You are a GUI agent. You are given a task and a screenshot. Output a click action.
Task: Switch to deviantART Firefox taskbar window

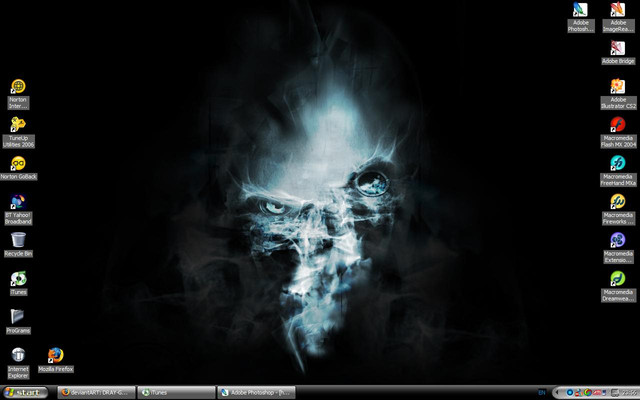[96, 393]
